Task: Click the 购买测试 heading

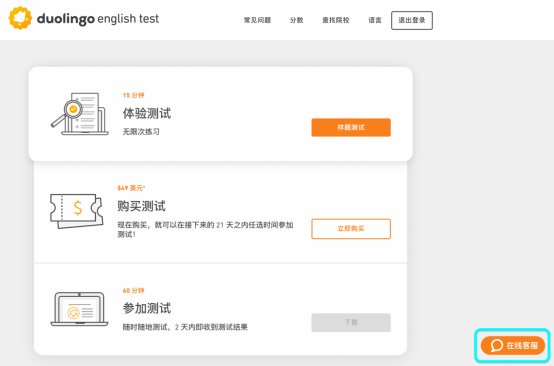Action: click(x=141, y=206)
